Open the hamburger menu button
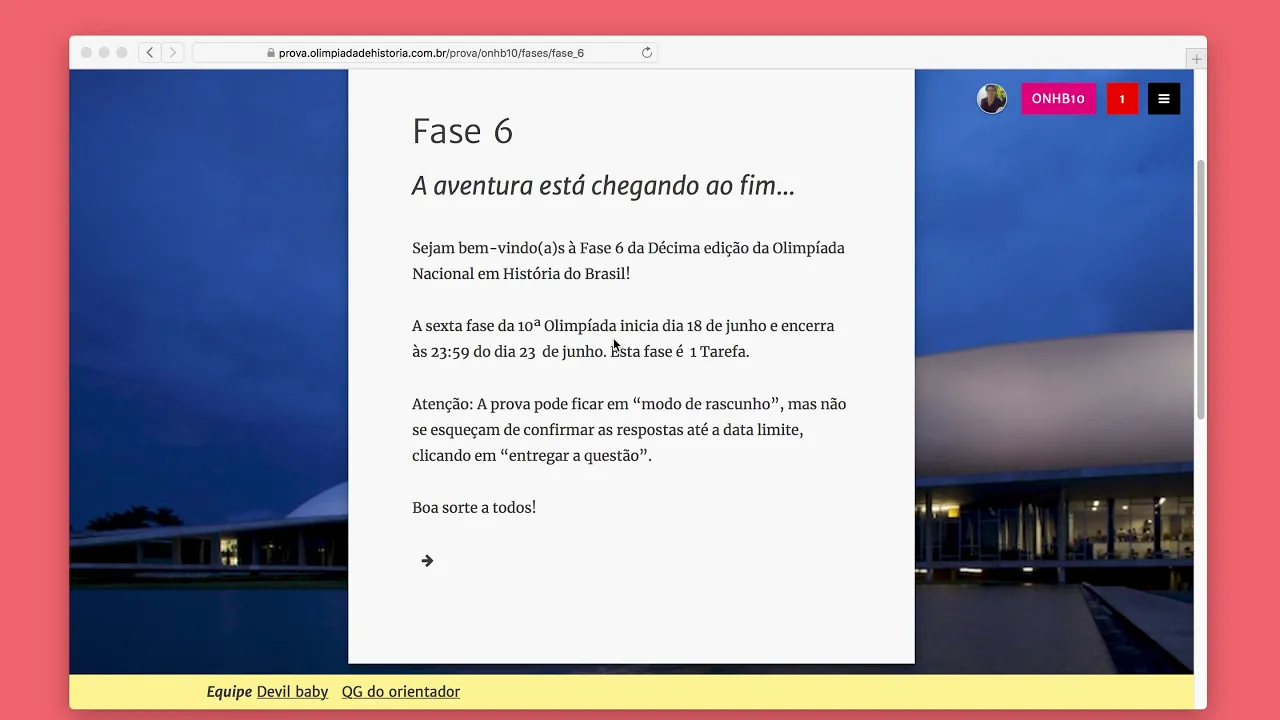1280x720 pixels. (x=1164, y=99)
